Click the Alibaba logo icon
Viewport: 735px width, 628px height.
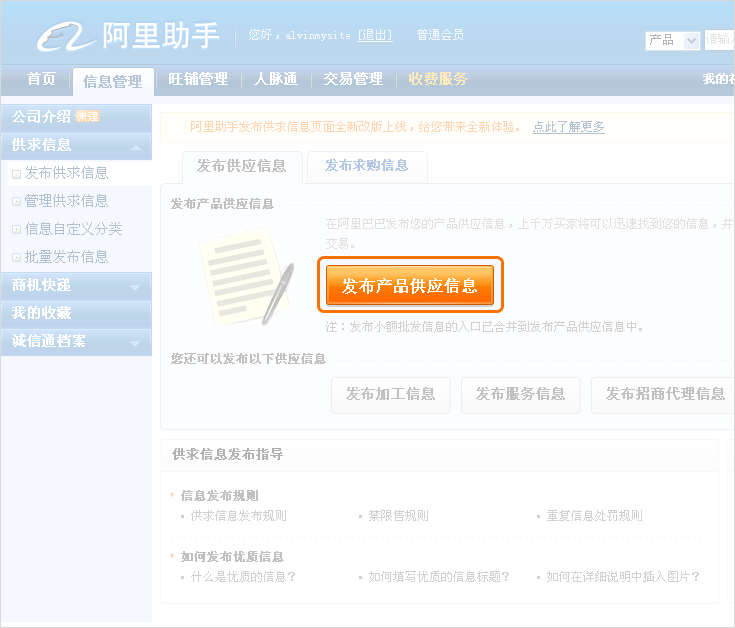tap(67, 37)
